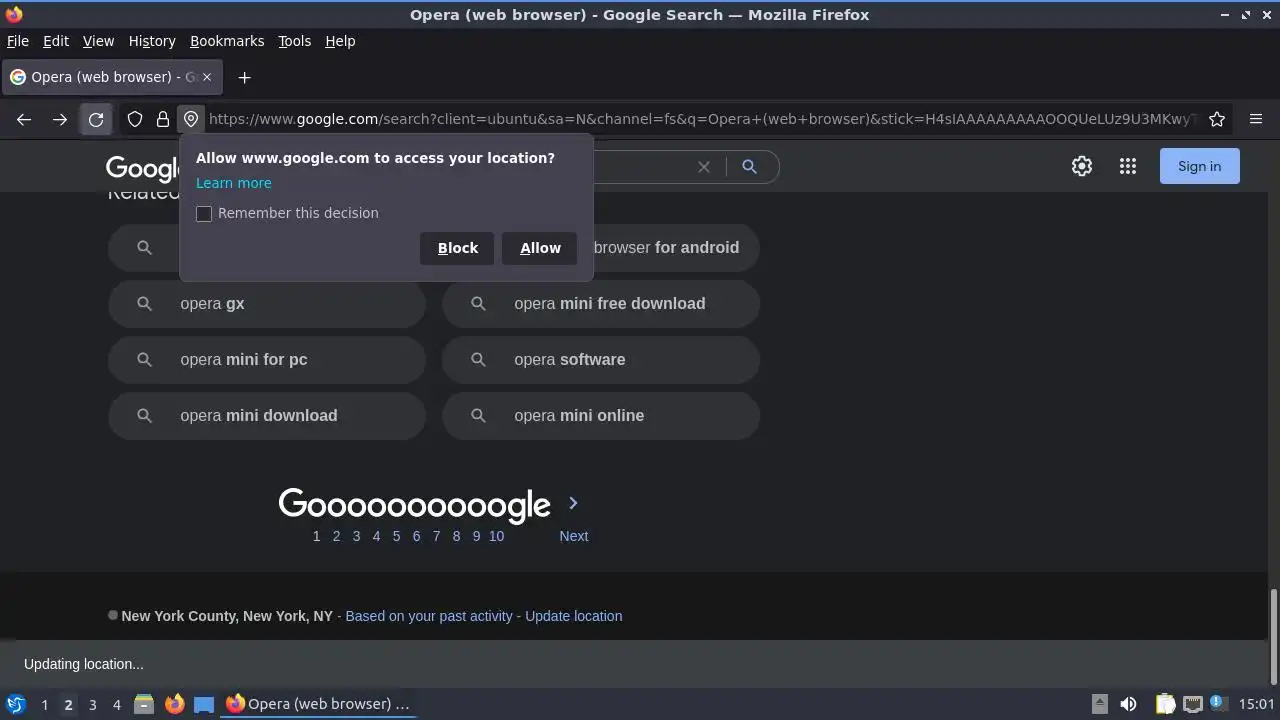The height and width of the screenshot is (720, 1280).
Task: Go to results page 10
Action: coord(496,536)
